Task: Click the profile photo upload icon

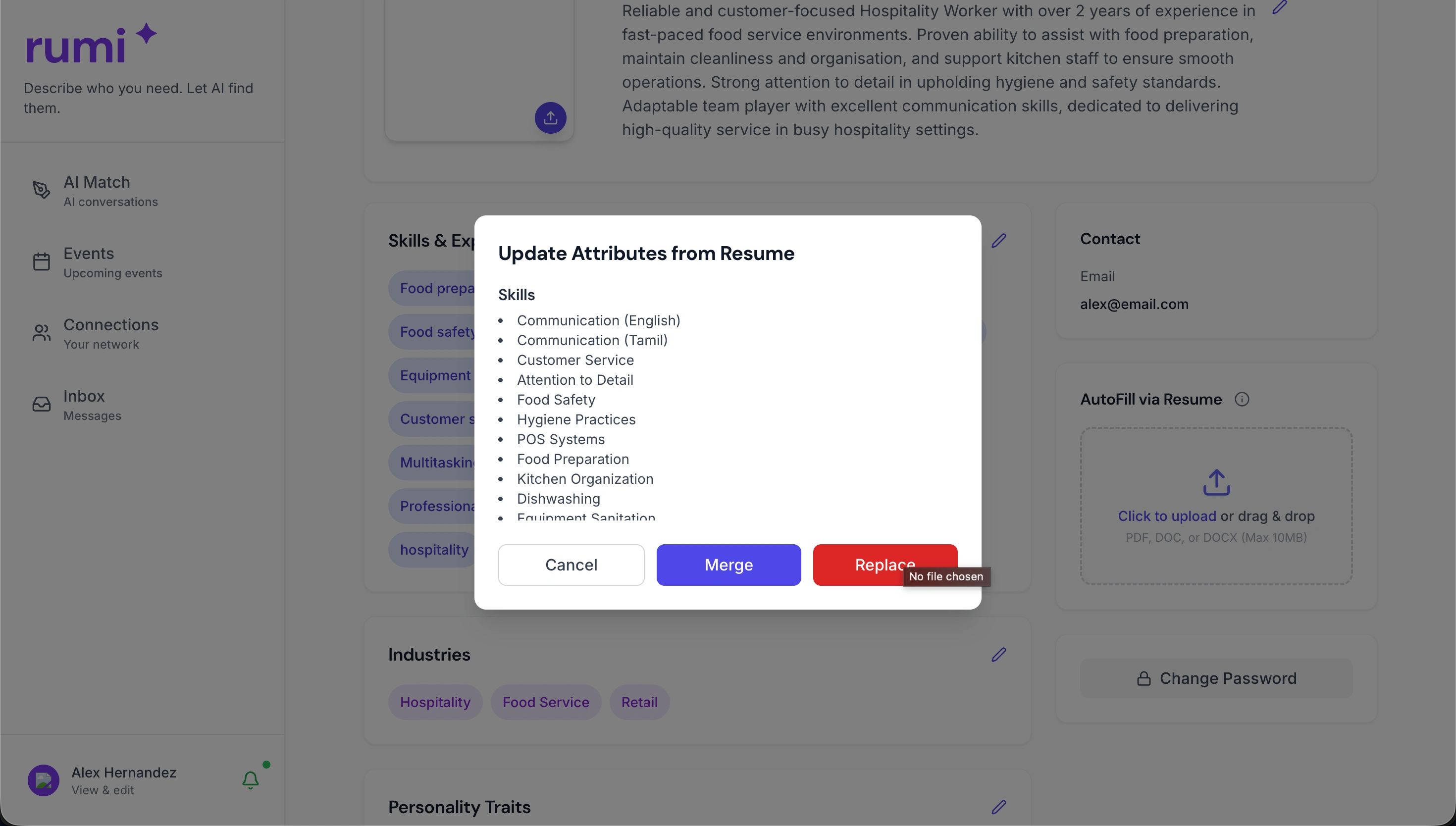Action: 550,118
